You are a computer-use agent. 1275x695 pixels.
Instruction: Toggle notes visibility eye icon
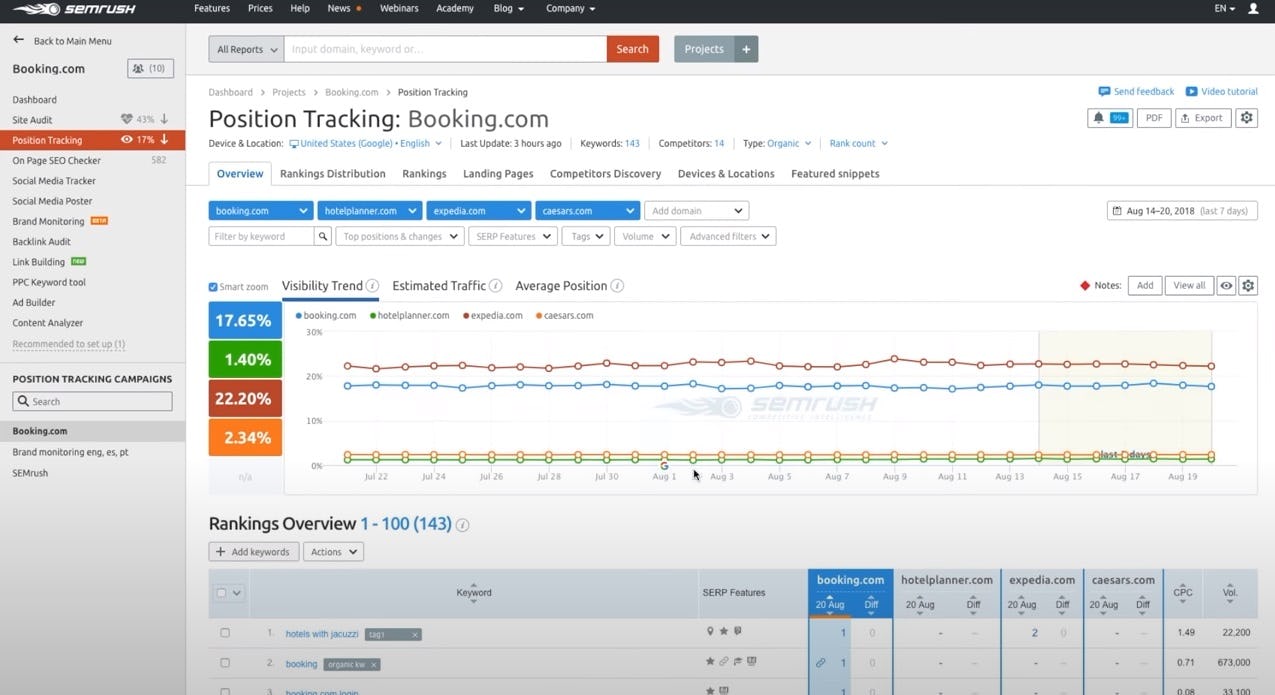[1226, 286]
